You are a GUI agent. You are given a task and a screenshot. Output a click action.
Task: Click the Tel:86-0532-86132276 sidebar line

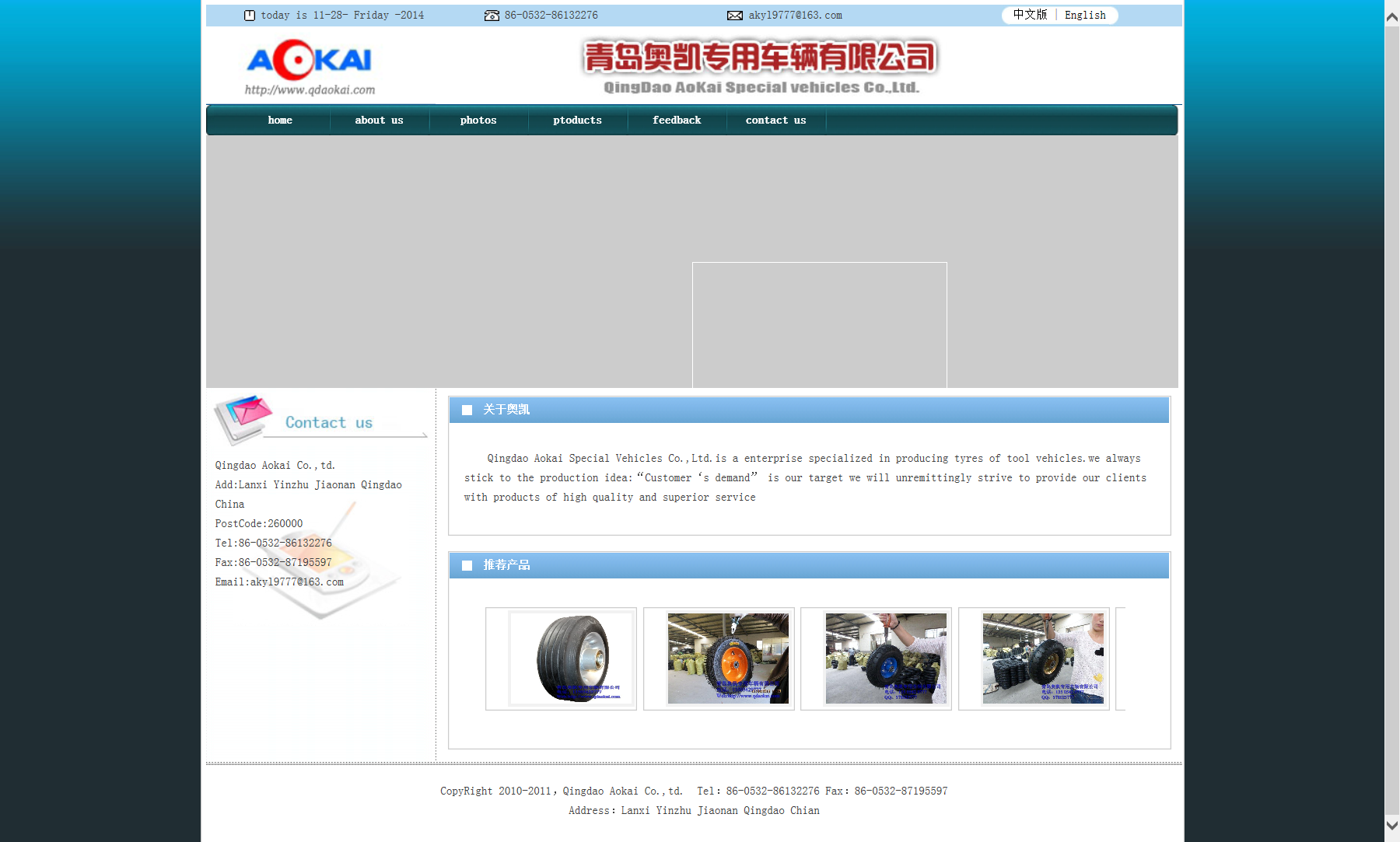(x=274, y=543)
